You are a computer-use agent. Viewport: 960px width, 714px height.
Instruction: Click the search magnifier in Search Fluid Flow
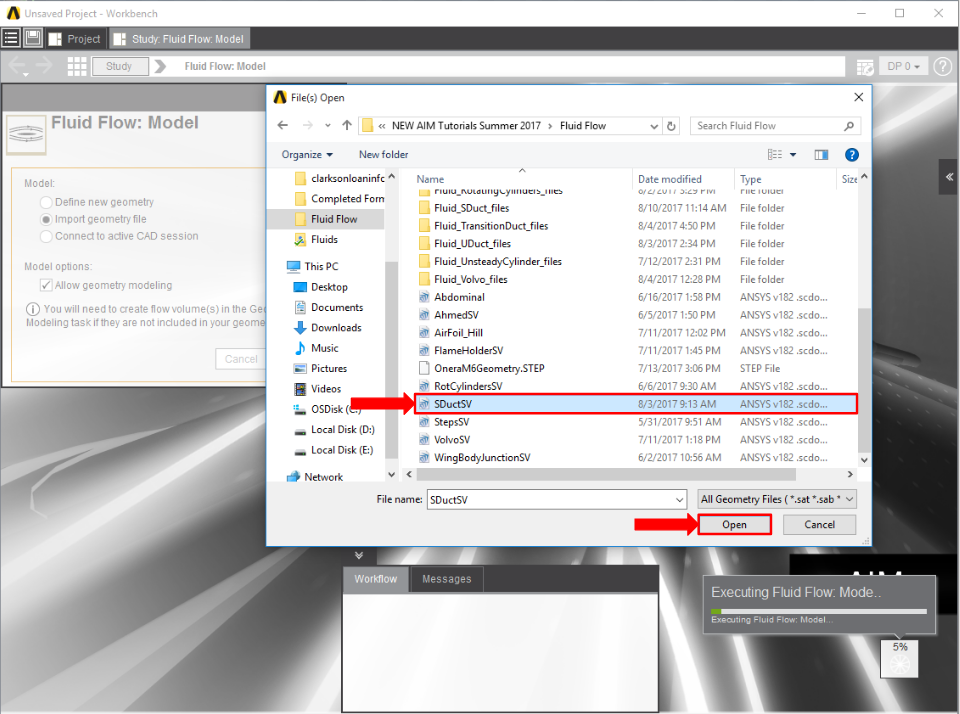pyautogui.click(x=849, y=126)
